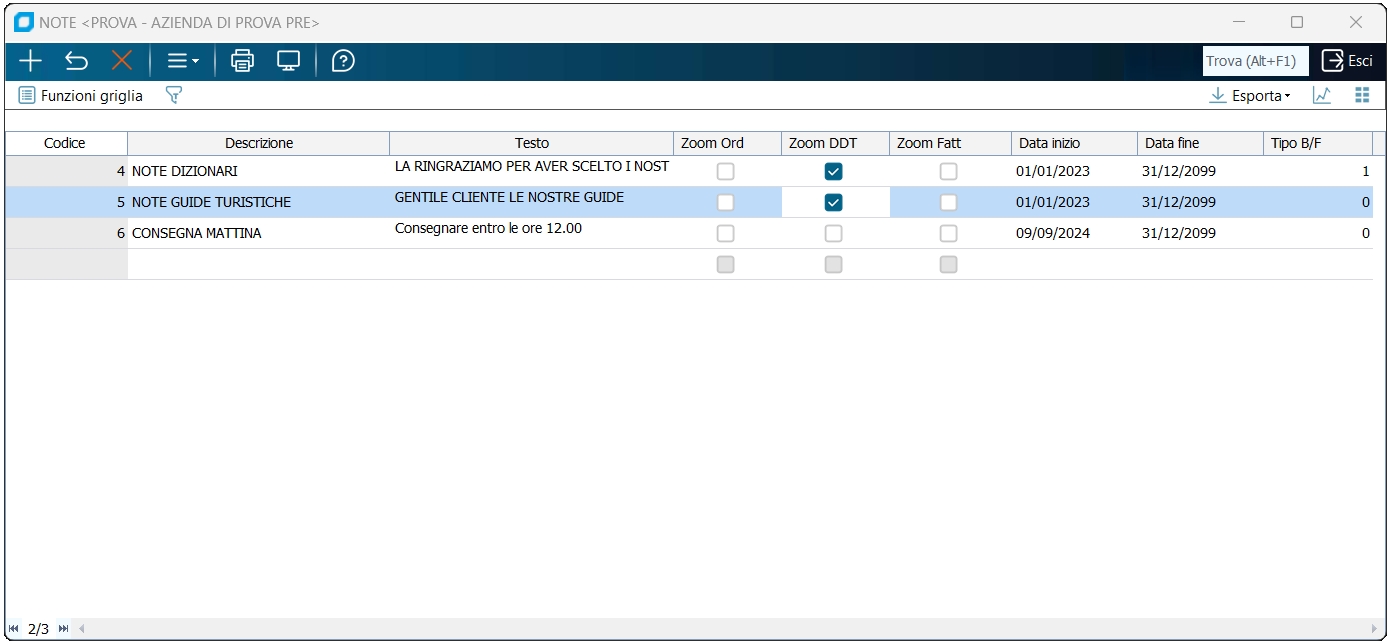Sort by Data inizio column header
The height and width of the screenshot is (644, 1390).
click(x=1074, y=143)
